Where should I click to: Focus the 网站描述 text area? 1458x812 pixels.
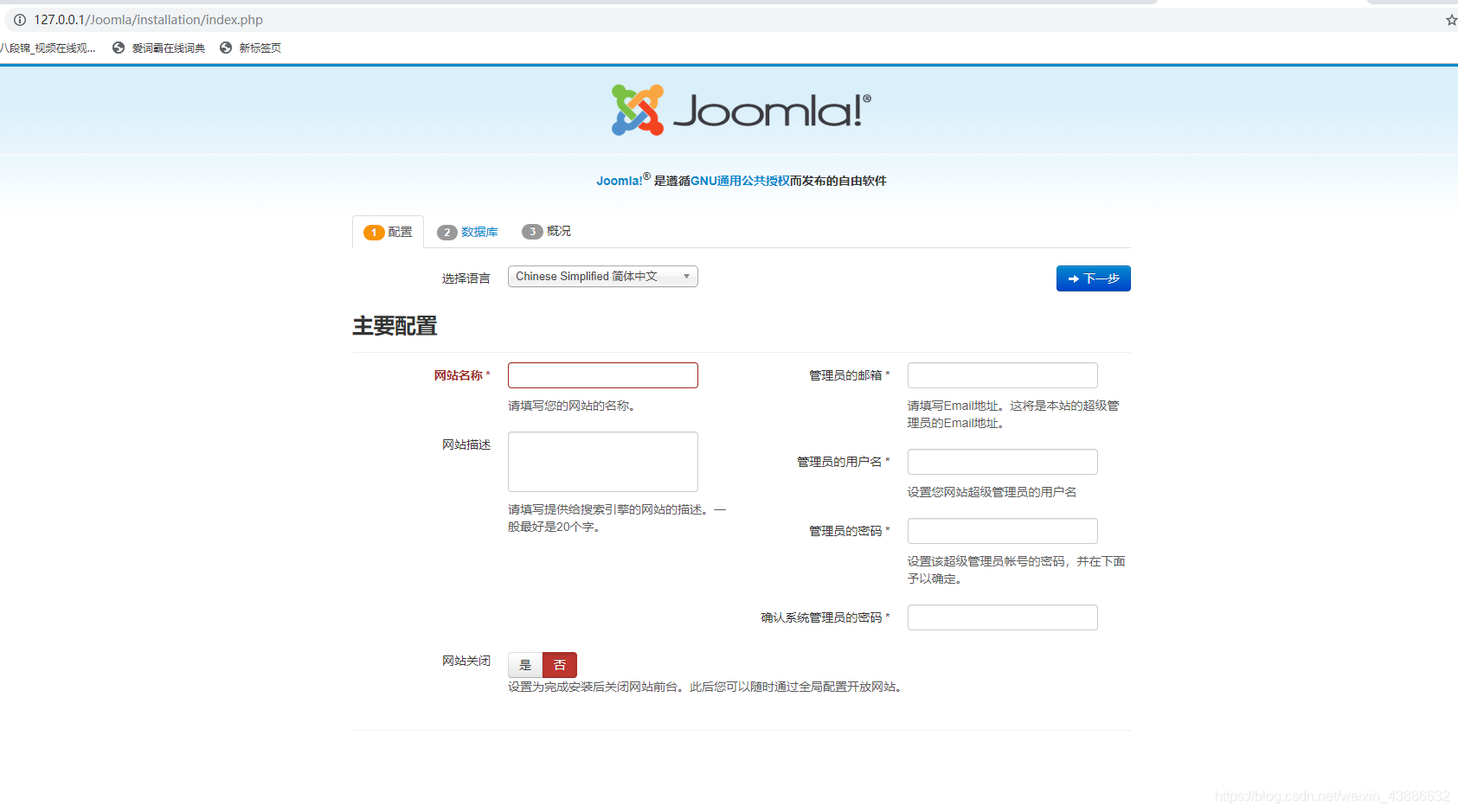click(603, 462)
